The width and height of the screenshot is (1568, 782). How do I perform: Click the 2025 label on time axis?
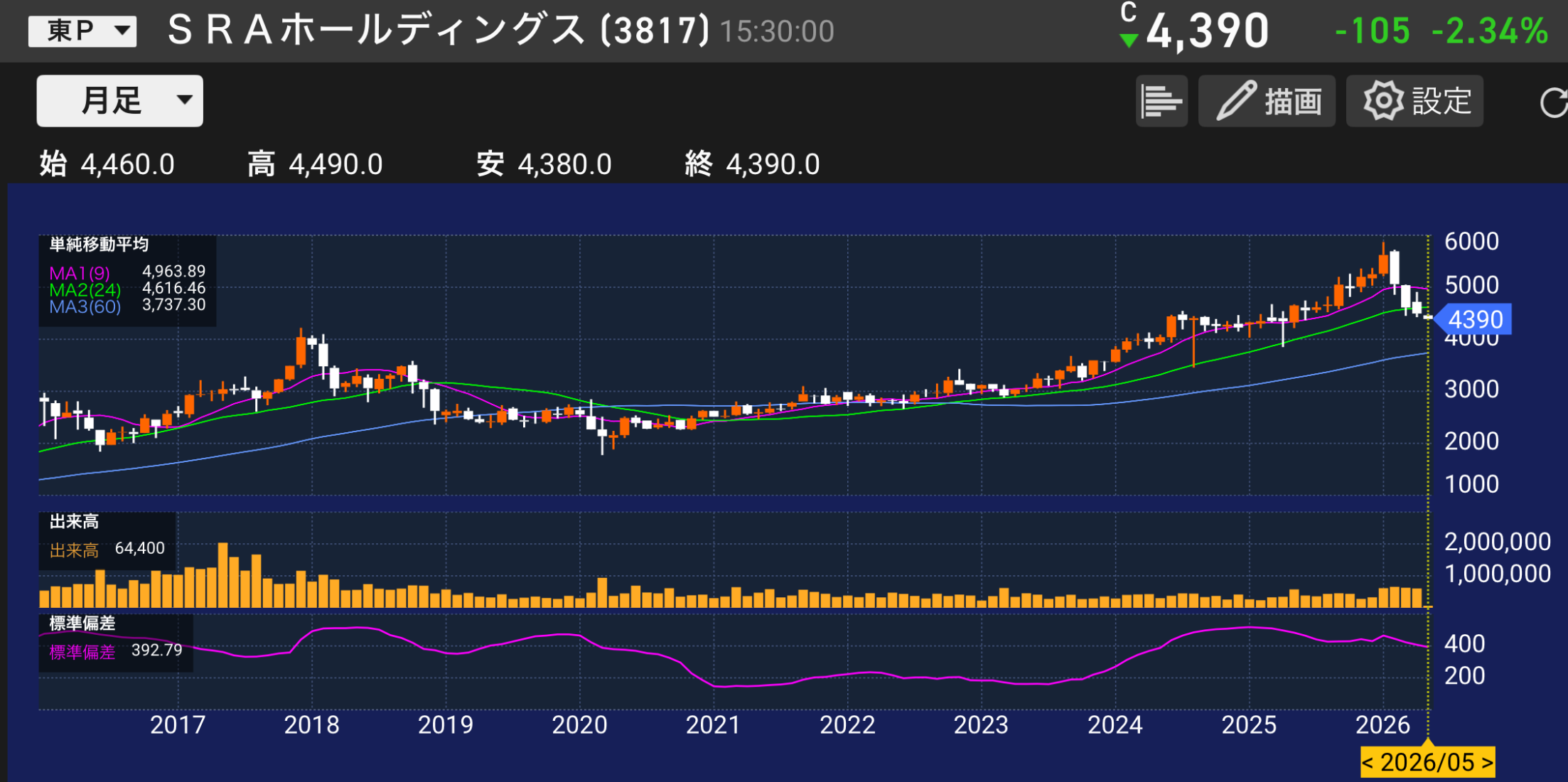coord(1249,725)
